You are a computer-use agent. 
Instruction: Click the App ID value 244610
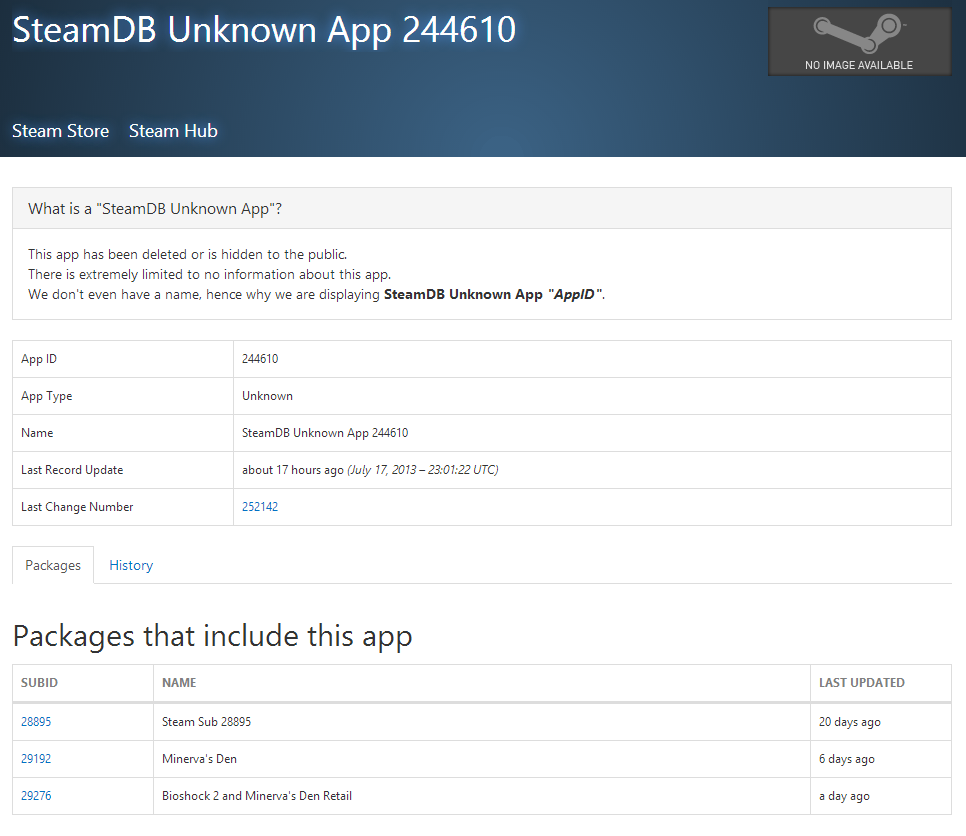tap(260, 359)
